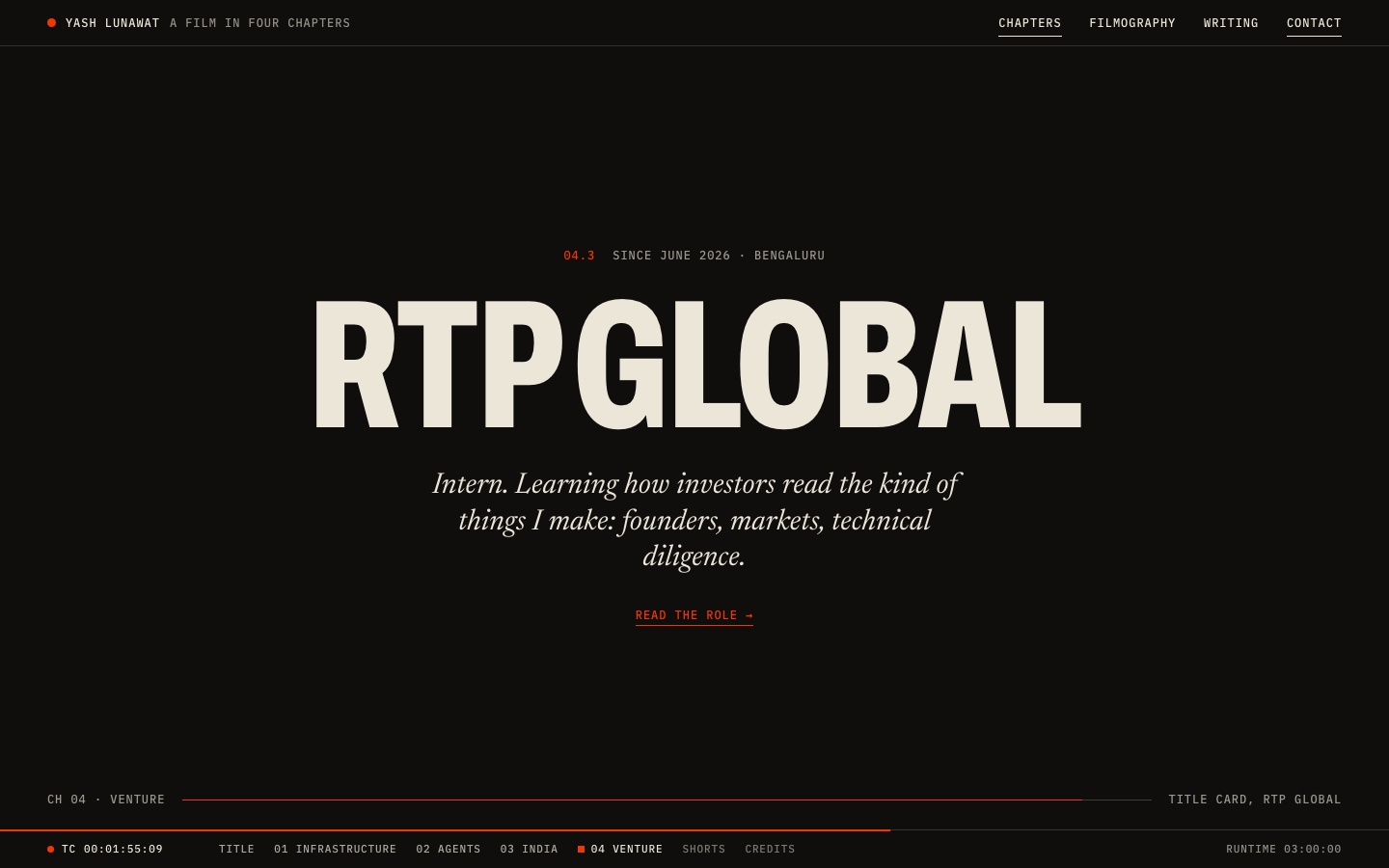This screenshot has width=1389, height=868.
Task: Follow the Read the Role link
Action: pyautogui.click(x=694, y=615)
